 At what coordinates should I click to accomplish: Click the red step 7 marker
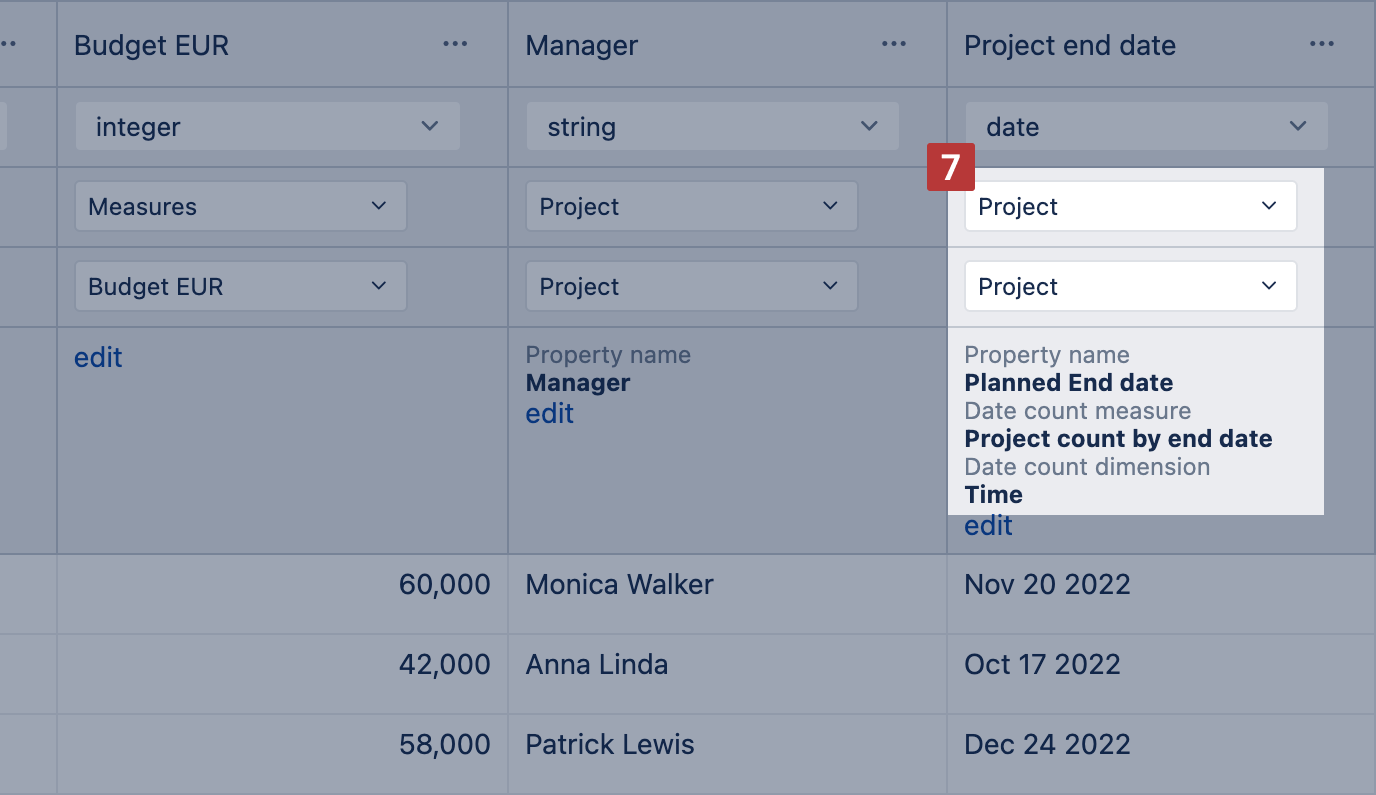coord(950,168)
